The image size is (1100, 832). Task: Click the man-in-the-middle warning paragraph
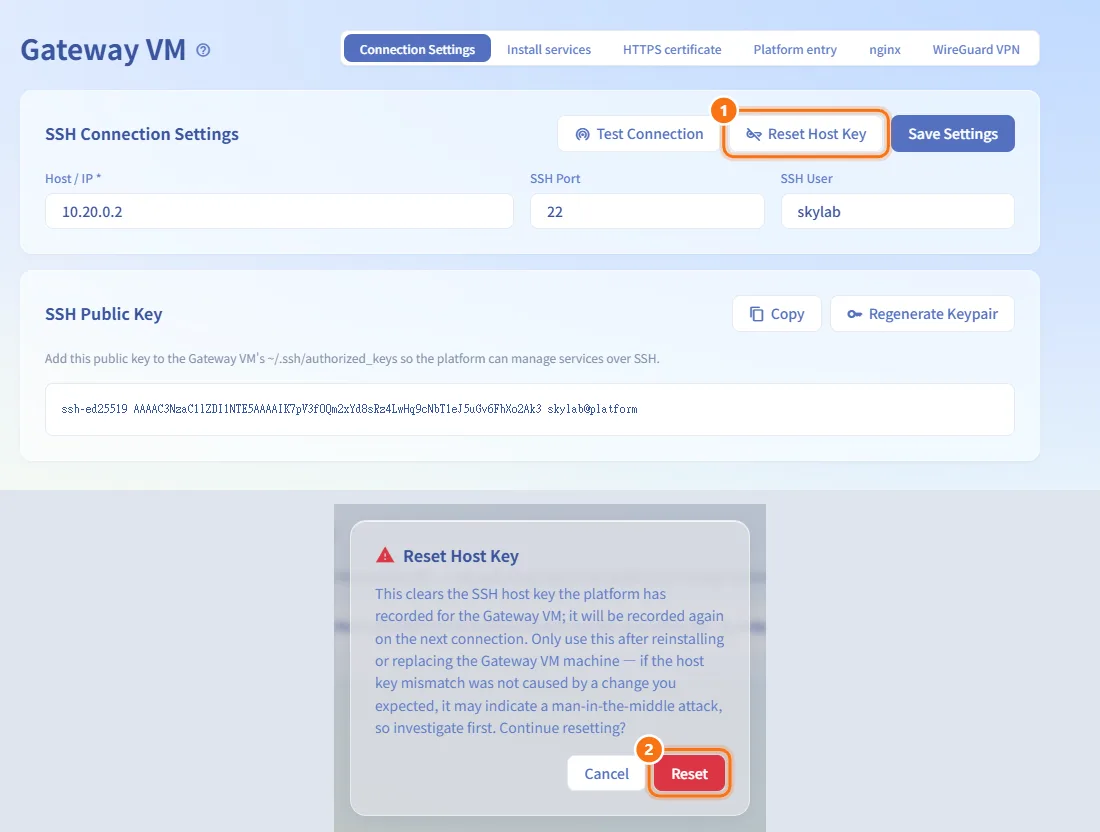tap(549, 661)
